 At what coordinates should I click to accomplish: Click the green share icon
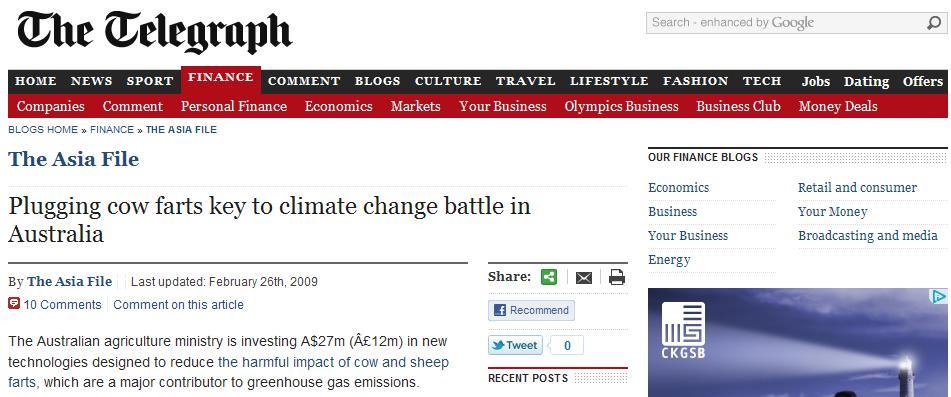(549, 277)
